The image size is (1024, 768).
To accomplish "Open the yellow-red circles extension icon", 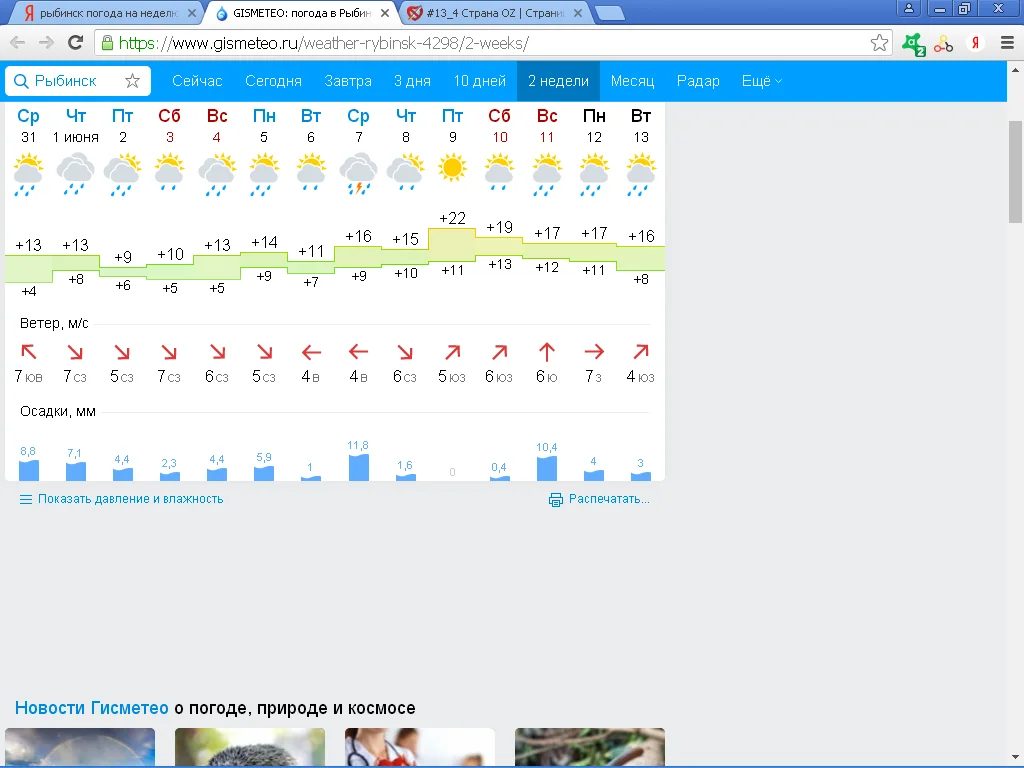I will coord(943,44).
